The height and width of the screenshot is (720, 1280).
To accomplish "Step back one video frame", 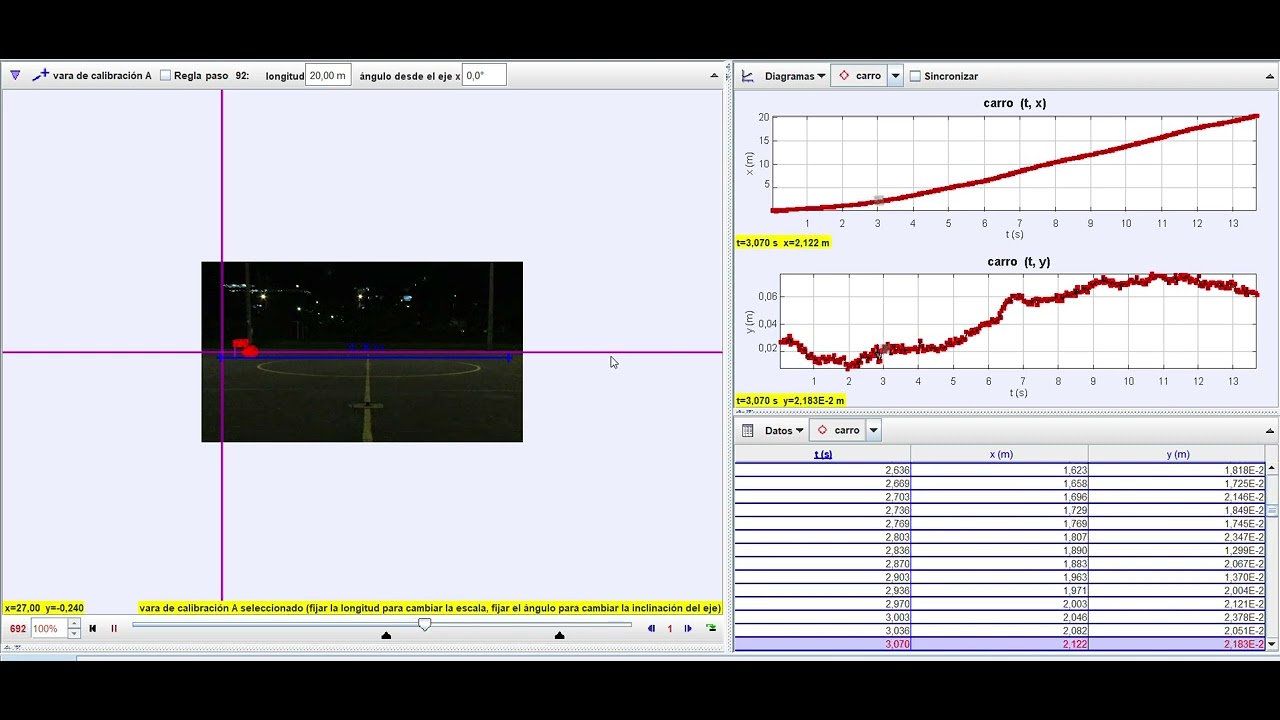I will 652,628.
